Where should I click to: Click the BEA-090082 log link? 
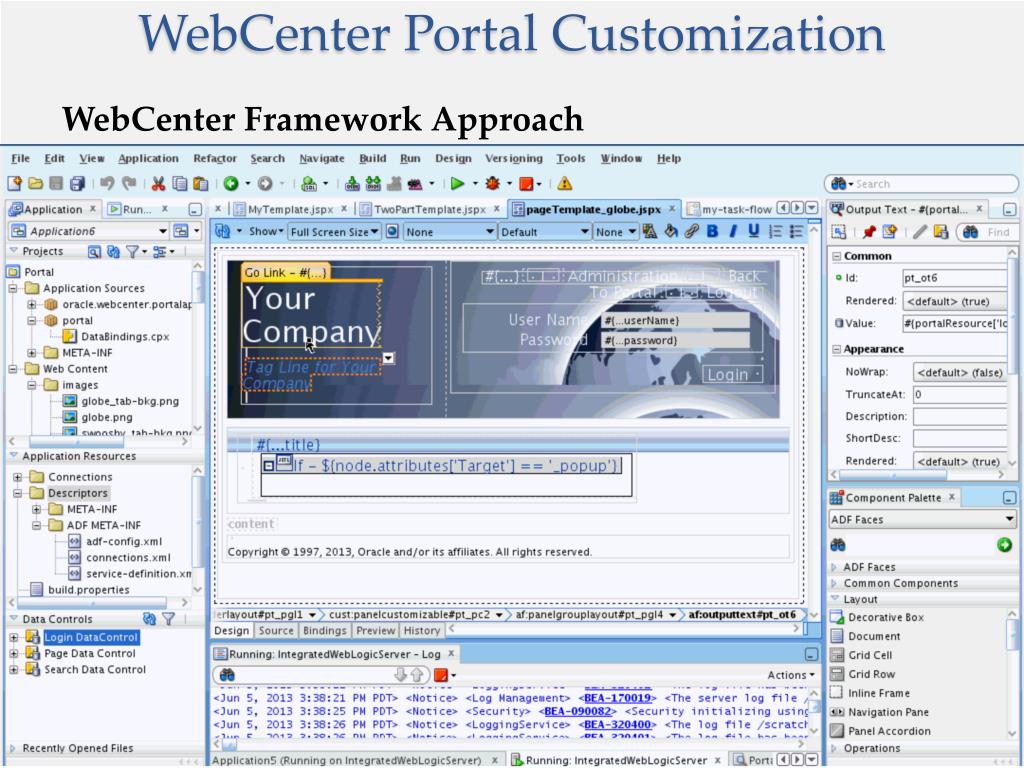tap(577, 711)
